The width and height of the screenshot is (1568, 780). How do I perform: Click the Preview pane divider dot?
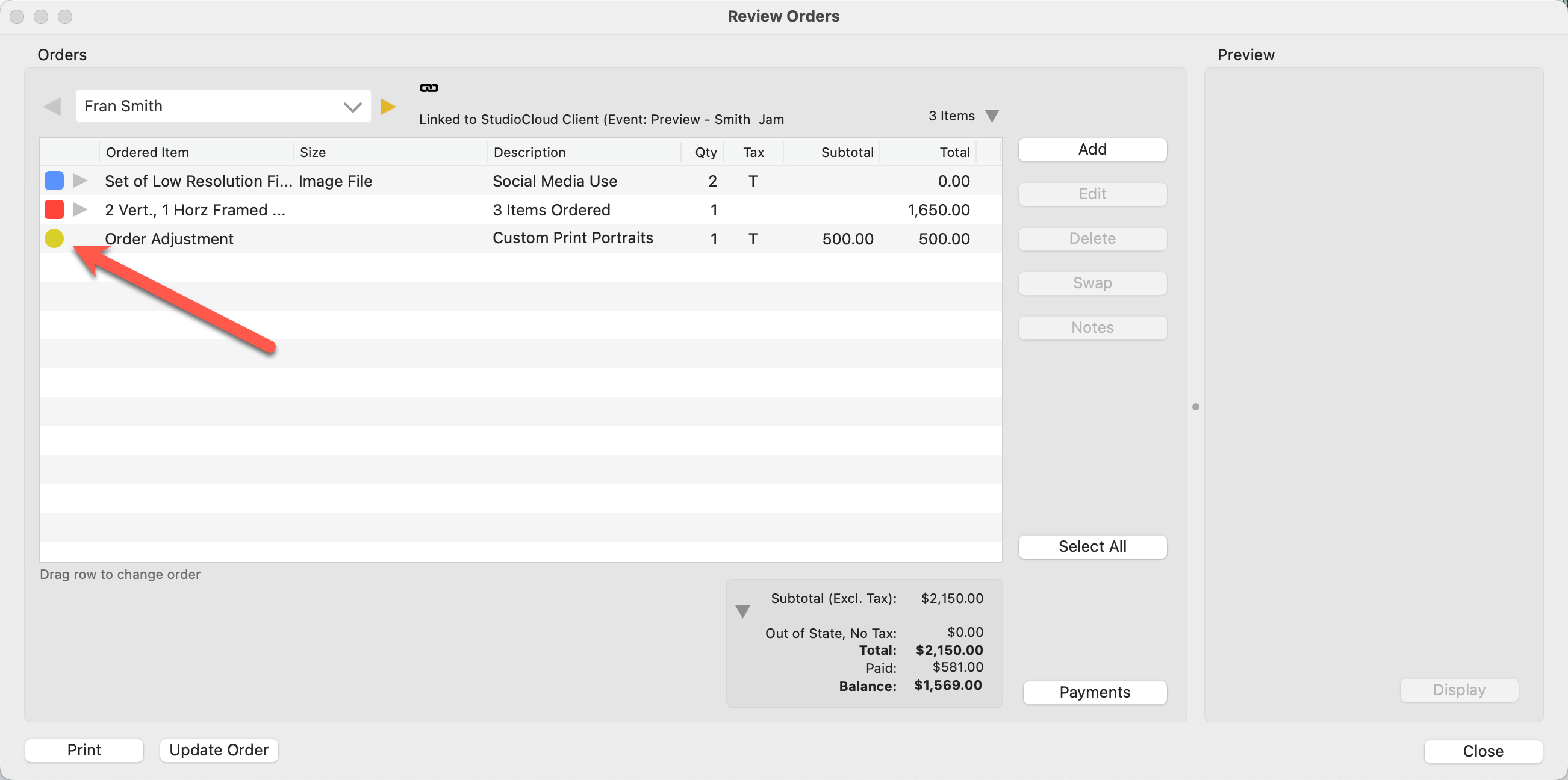(x=1195, y=406)
